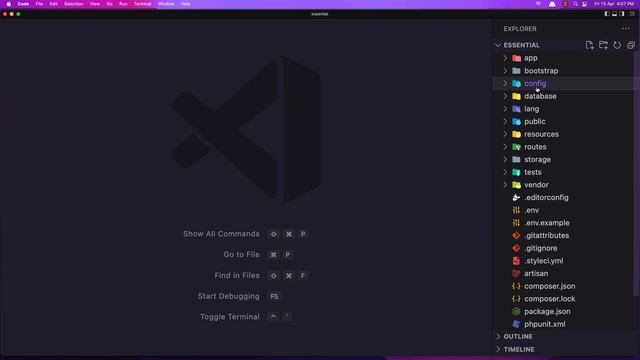Toggle bottom panel layout icon
The height and width of the screenshot is (360, 640).
(x=614, y=14)
